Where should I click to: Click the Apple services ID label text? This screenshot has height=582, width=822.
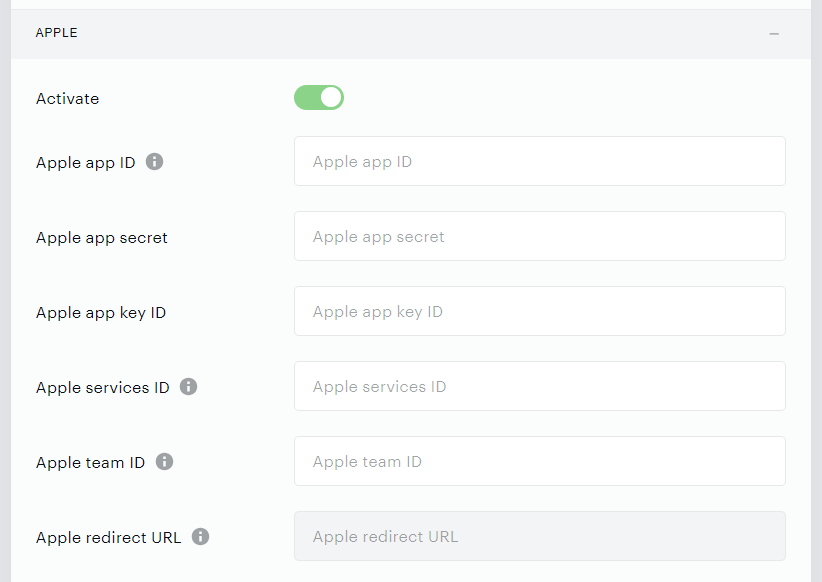103,387
